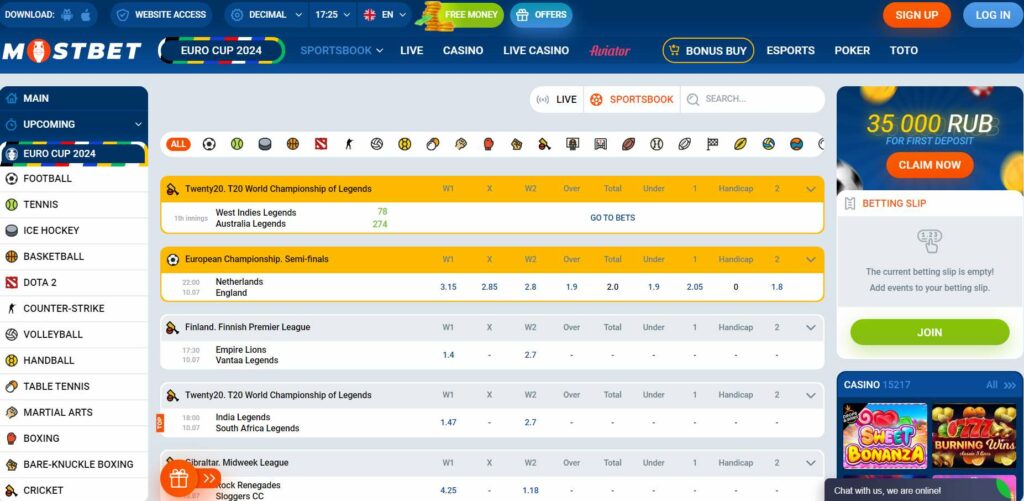This screenshot has width=1024, height=501.
Task: Select the basketball icon in the sports filter strip
Action: [x=293, y=144]
